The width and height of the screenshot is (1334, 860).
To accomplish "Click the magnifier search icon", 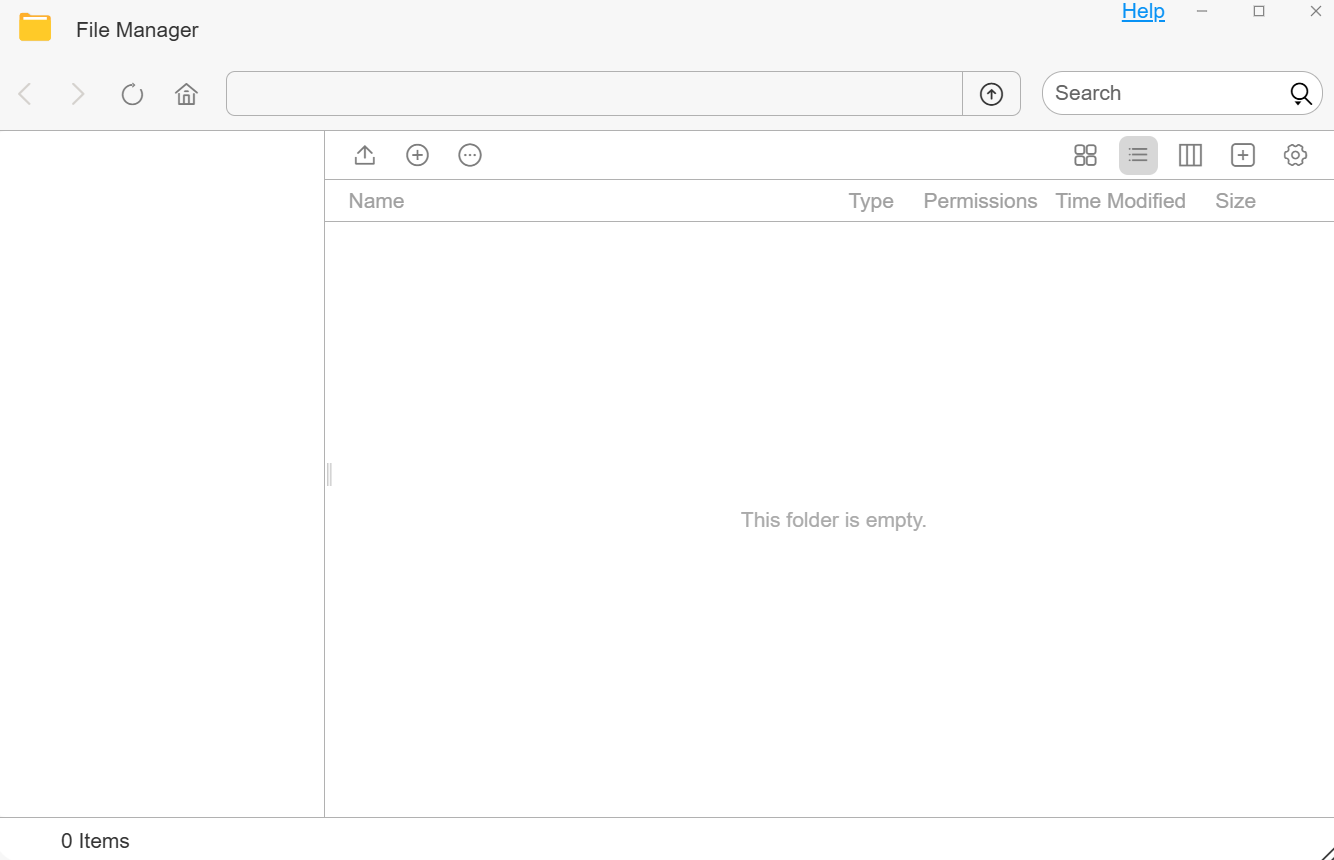I will (x=1300, y=94).
